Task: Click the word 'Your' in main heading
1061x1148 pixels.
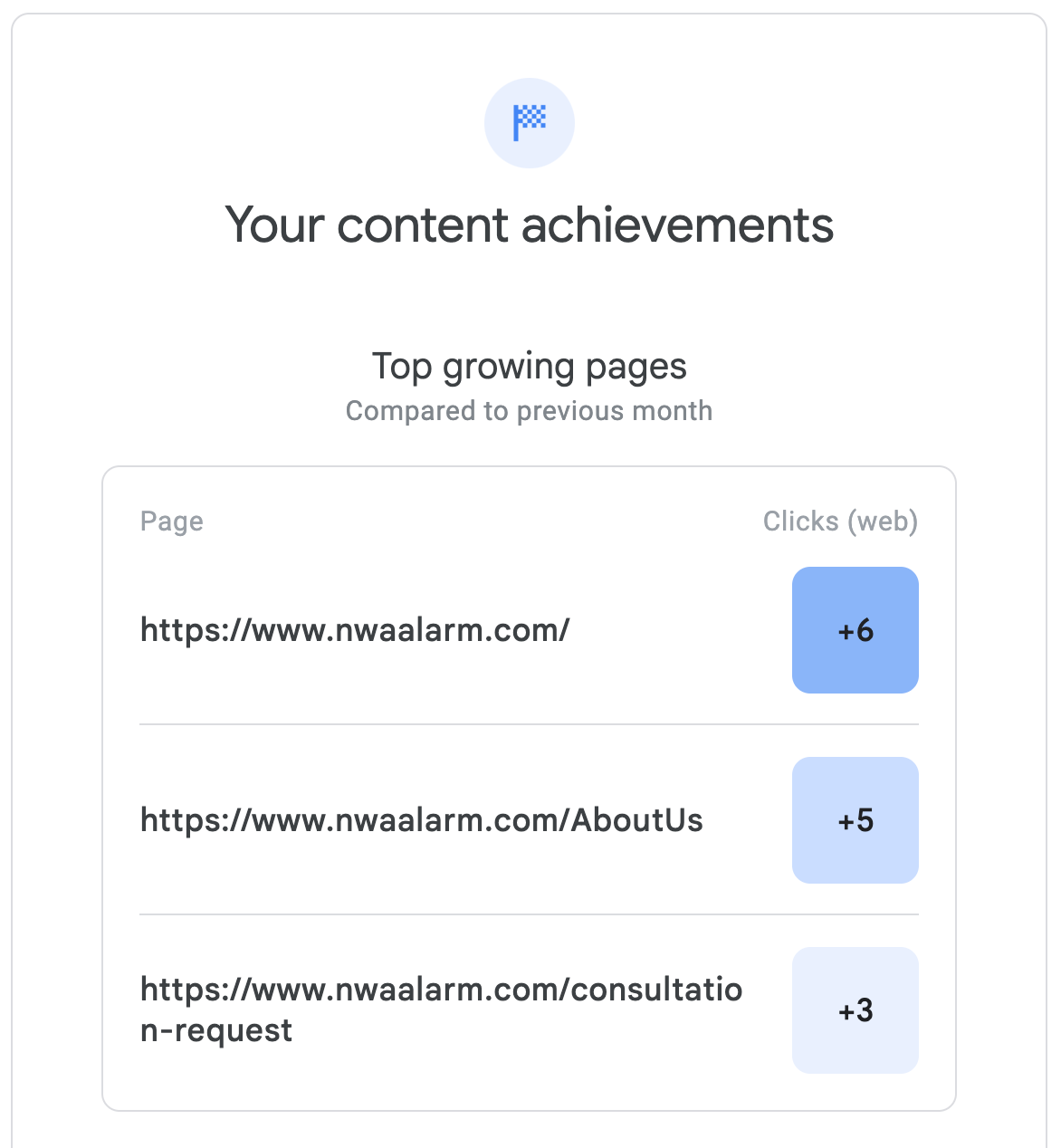Action: (x=273, y=225)
